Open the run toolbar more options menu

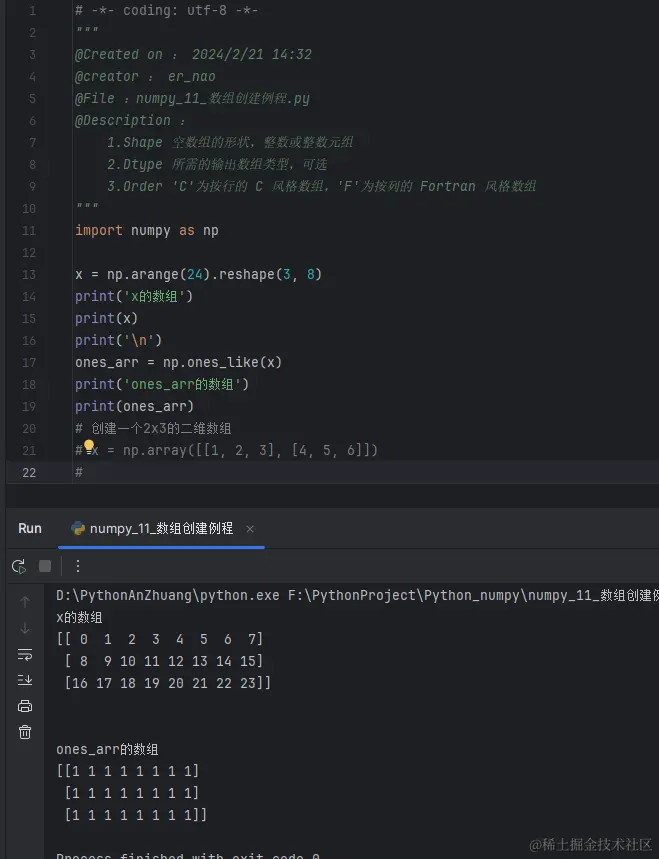78,566
